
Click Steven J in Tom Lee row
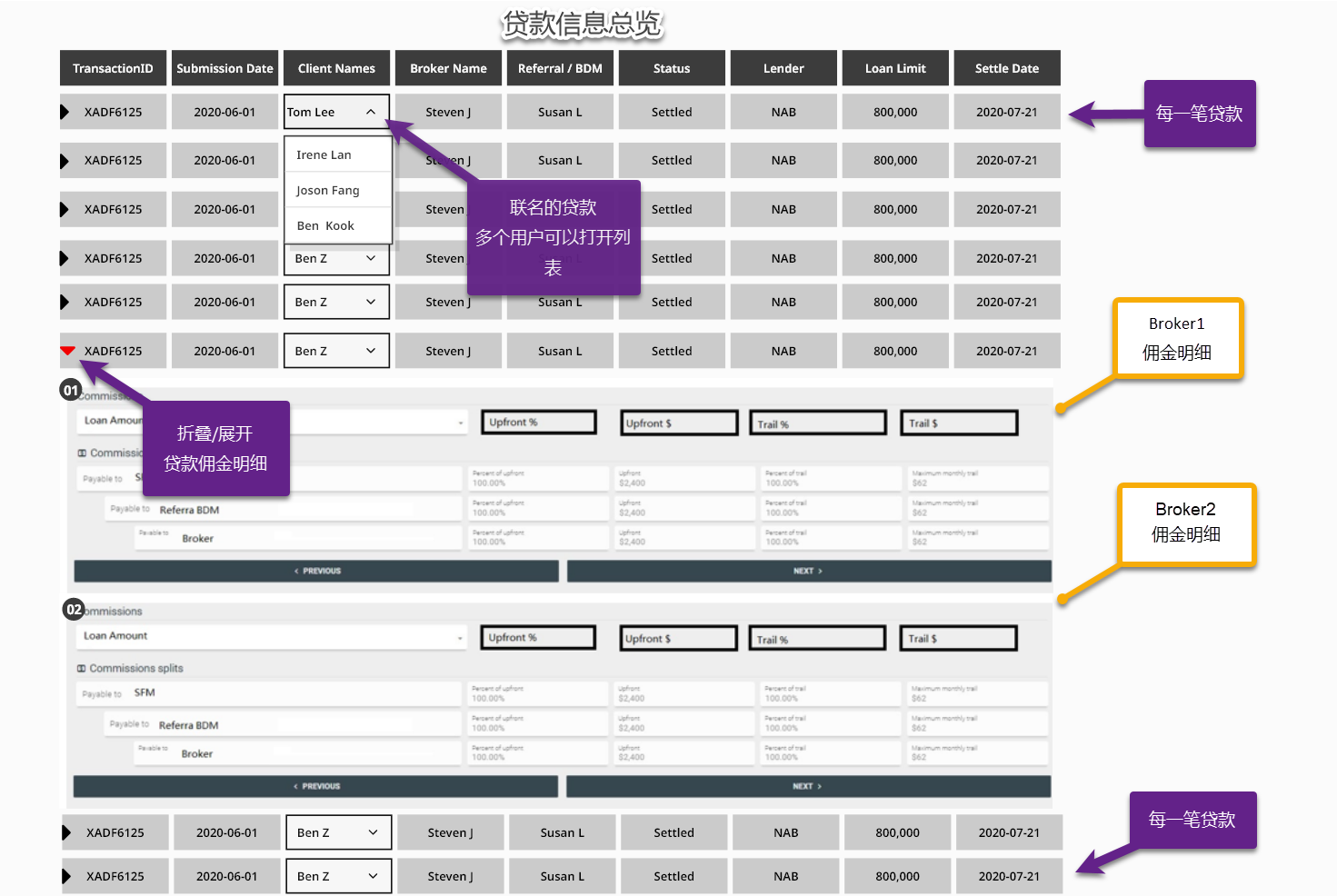tap(448, 112)
